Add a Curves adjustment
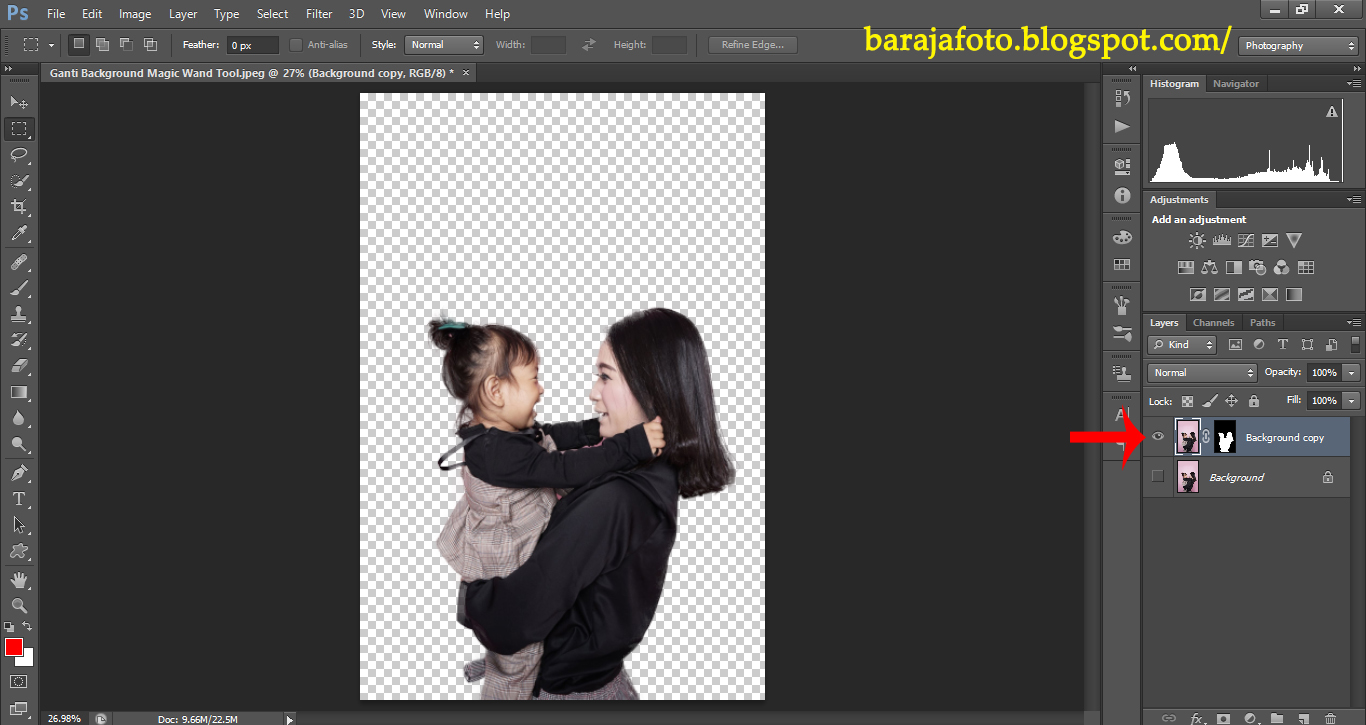 point(1245,241)
